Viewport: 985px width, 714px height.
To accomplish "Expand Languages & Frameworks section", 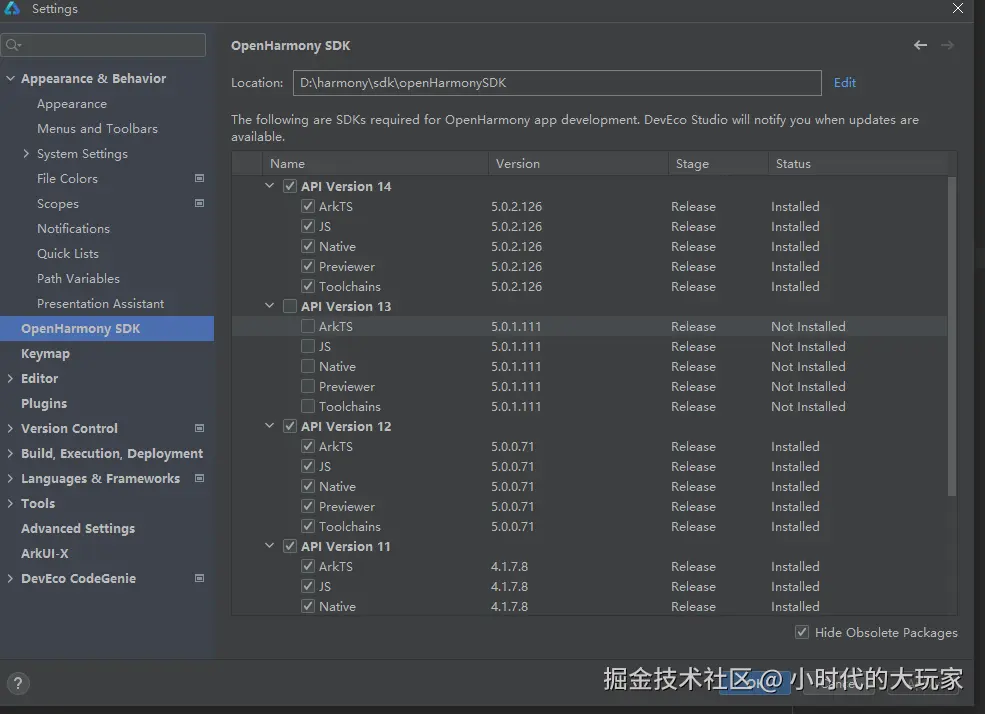I will coord(10,479).
